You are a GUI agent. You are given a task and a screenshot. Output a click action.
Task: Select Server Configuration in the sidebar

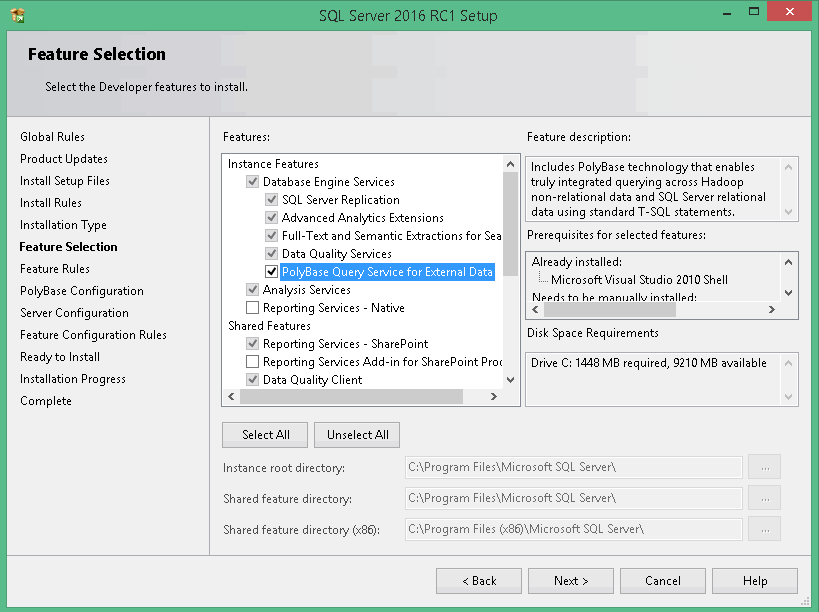point(72,313)
